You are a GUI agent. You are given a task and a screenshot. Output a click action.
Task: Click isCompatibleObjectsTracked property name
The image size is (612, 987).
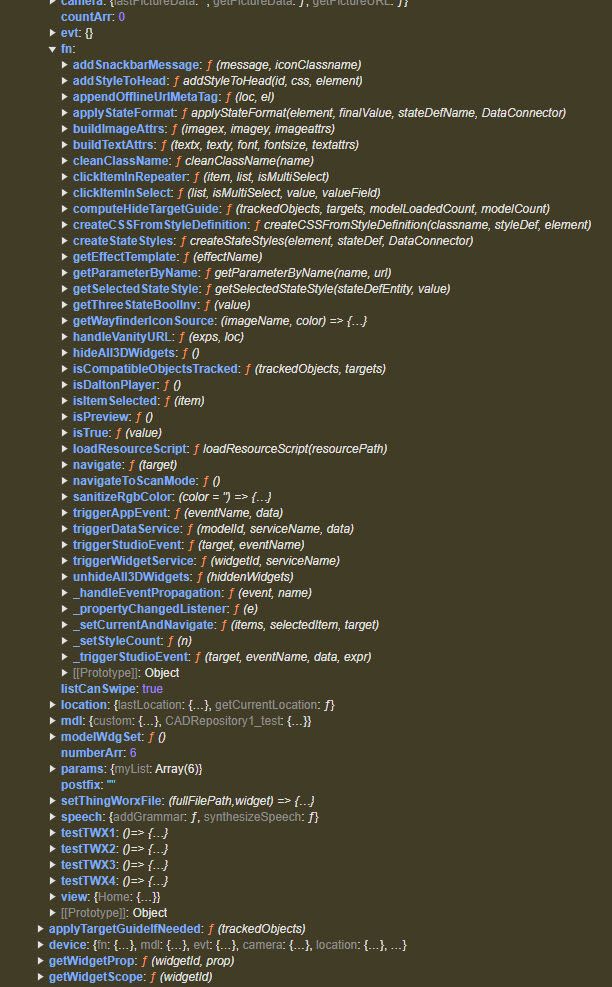pyautogui.click(x=155, y=369)
